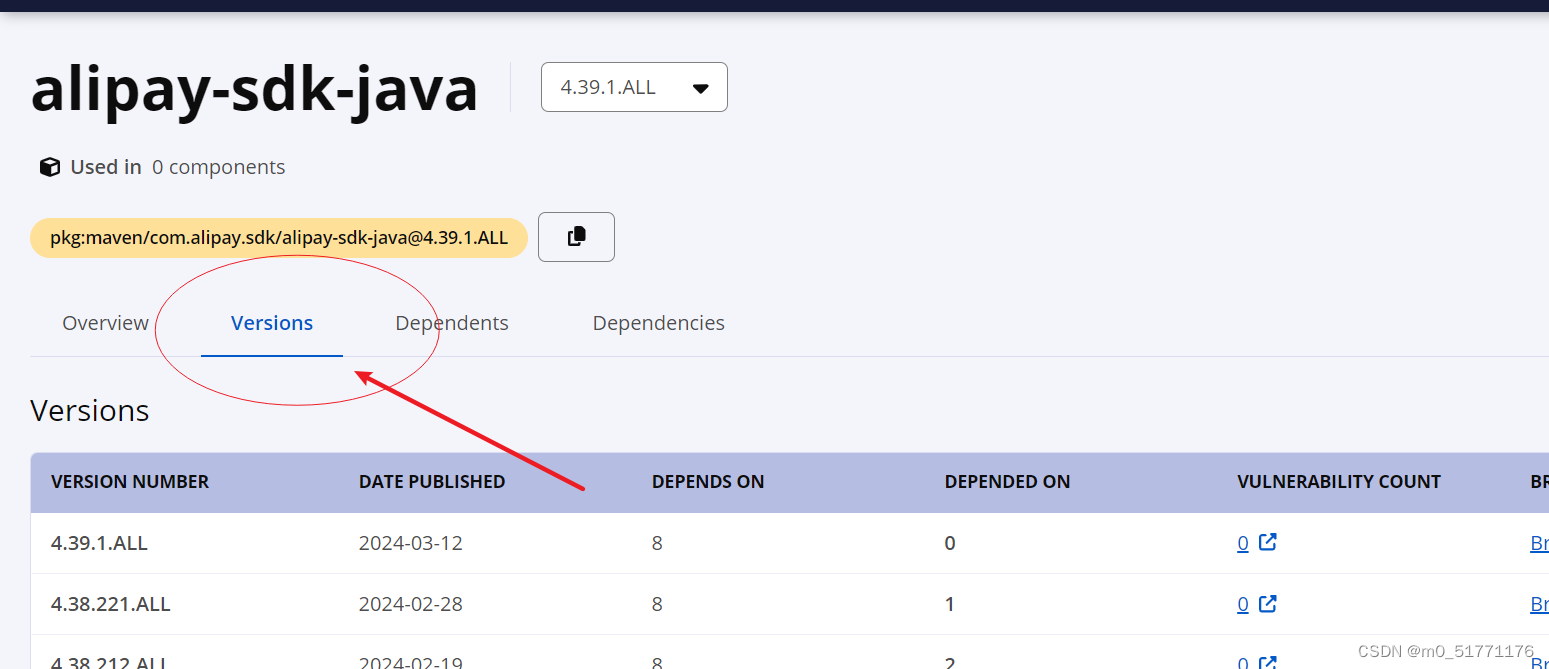Click the DEPENDS ON column header
The width and height of the screenshot is (1549, 669).
[x=708, y=482]
